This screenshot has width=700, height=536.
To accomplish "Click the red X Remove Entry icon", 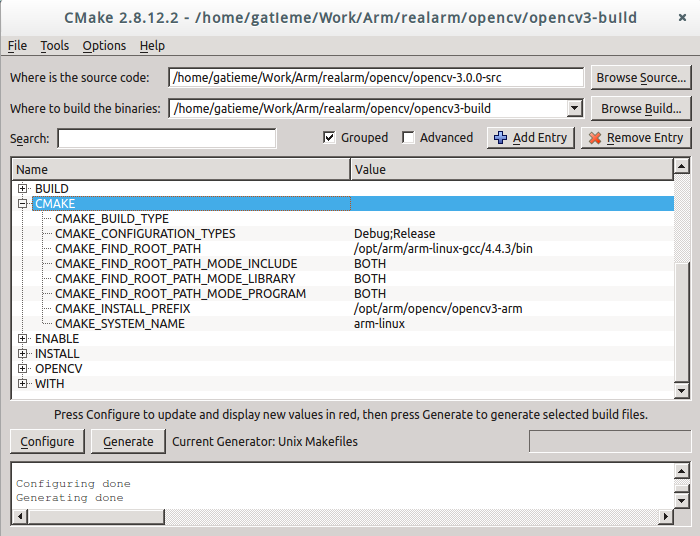I will click(x=595, y=138).
